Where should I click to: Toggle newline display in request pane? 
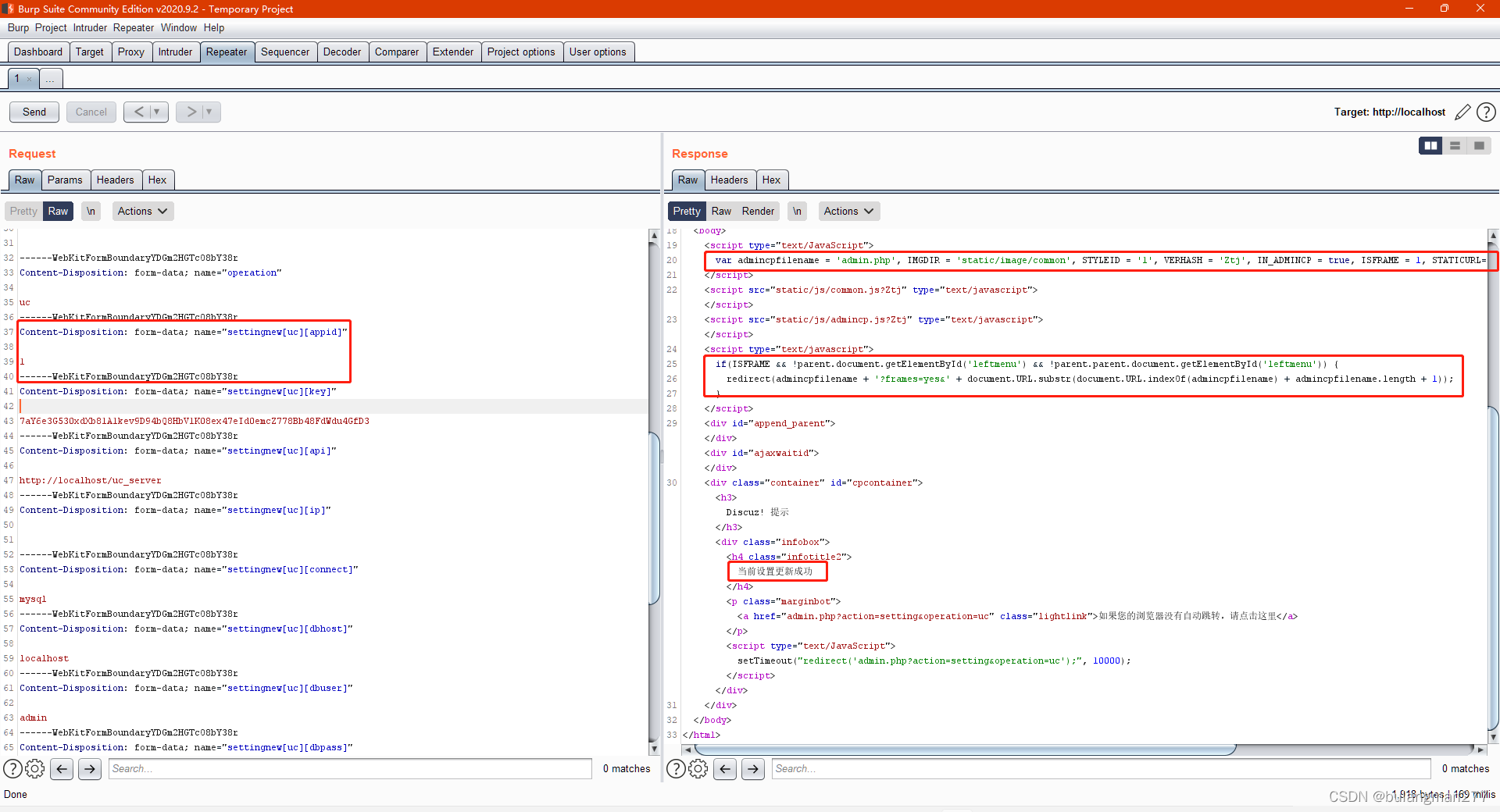[91, 211]
